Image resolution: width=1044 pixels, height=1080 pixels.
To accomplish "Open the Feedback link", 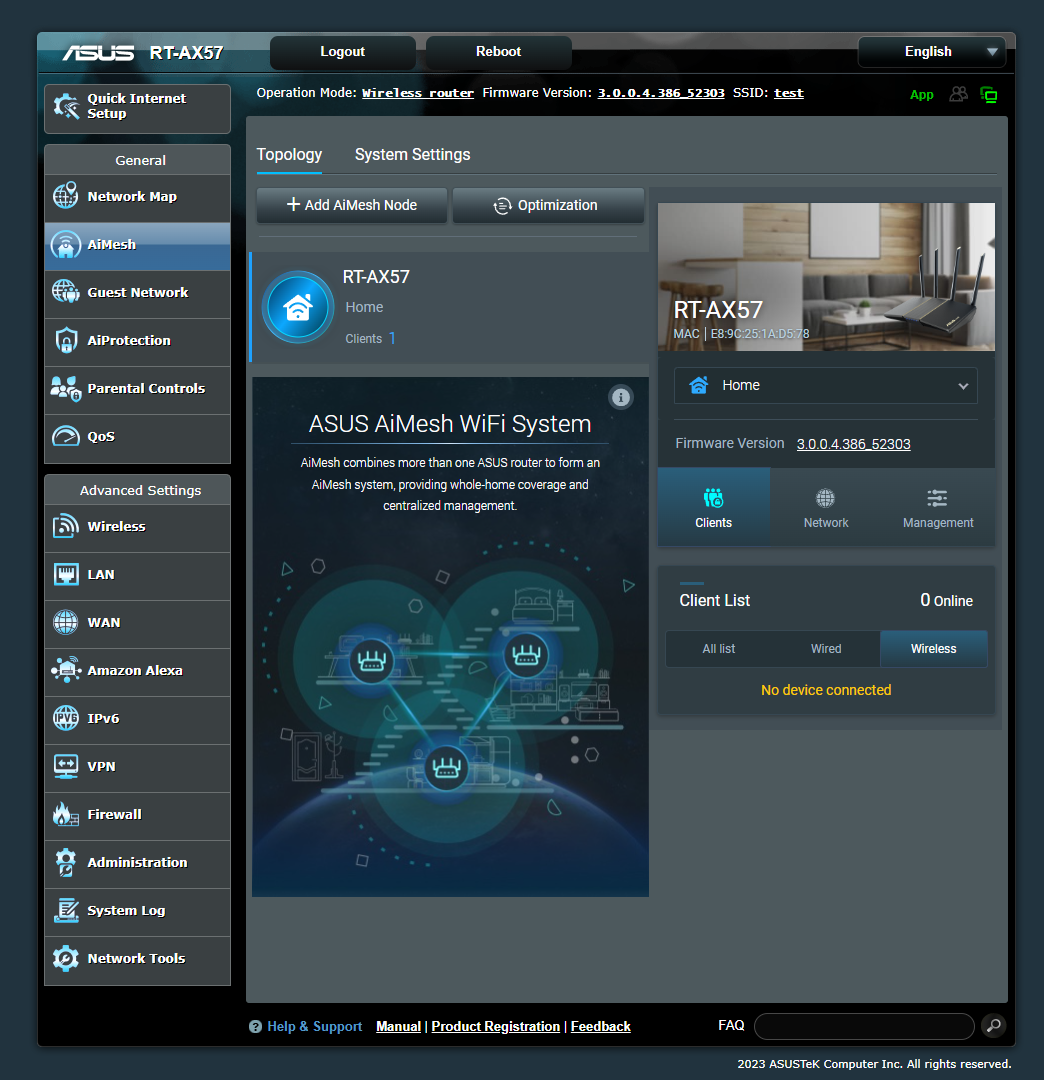I will (601, 1026).
